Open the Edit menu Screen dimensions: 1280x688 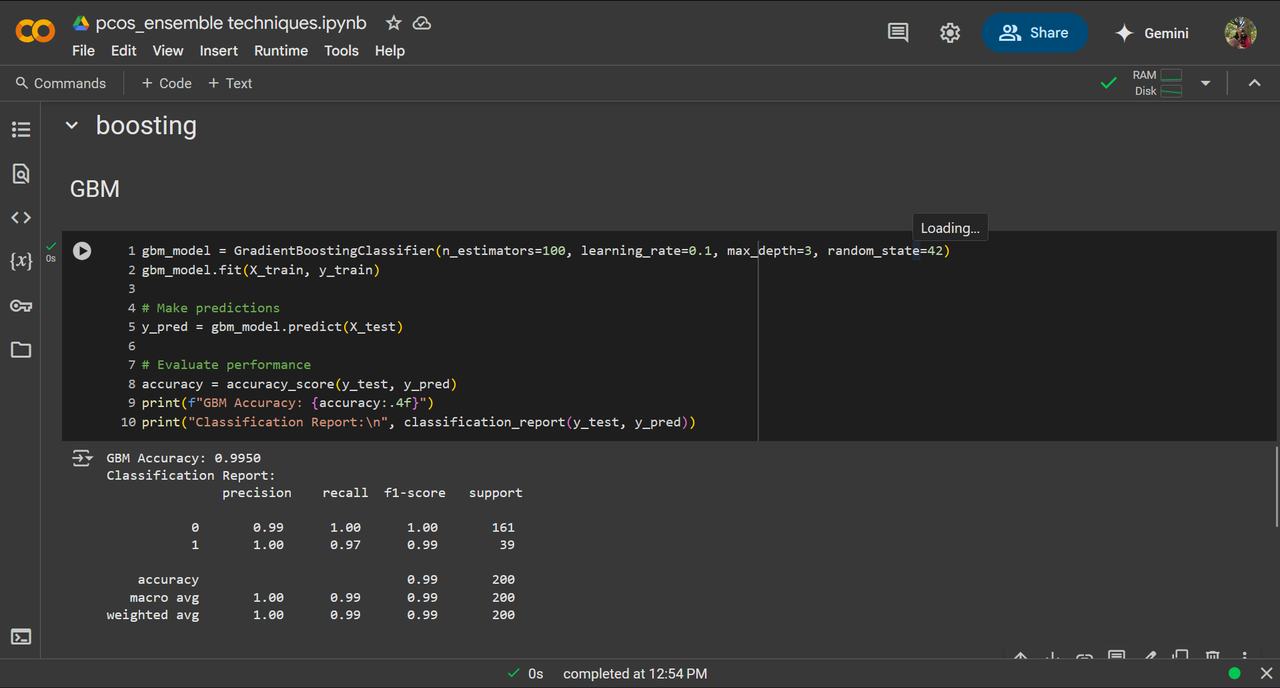(124, 51)
